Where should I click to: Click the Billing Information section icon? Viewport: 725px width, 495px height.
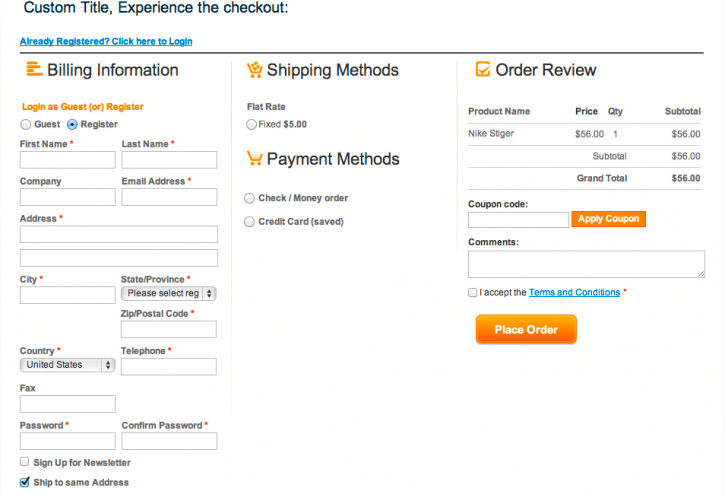[x=33, y=70]
